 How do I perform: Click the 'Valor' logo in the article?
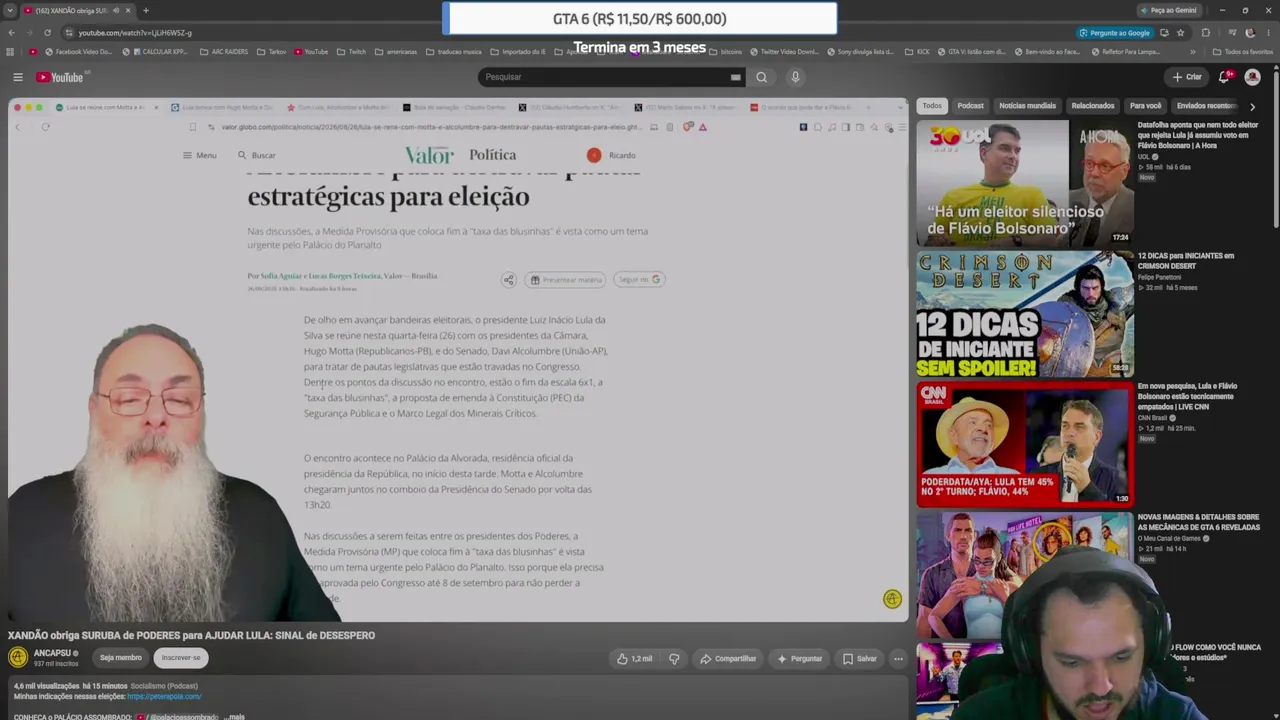429,155
